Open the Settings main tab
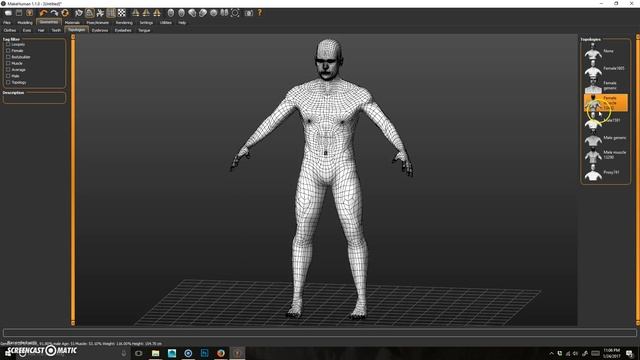Screen dimensions: 640x360 pyautogui.click(x=146, y=23)
